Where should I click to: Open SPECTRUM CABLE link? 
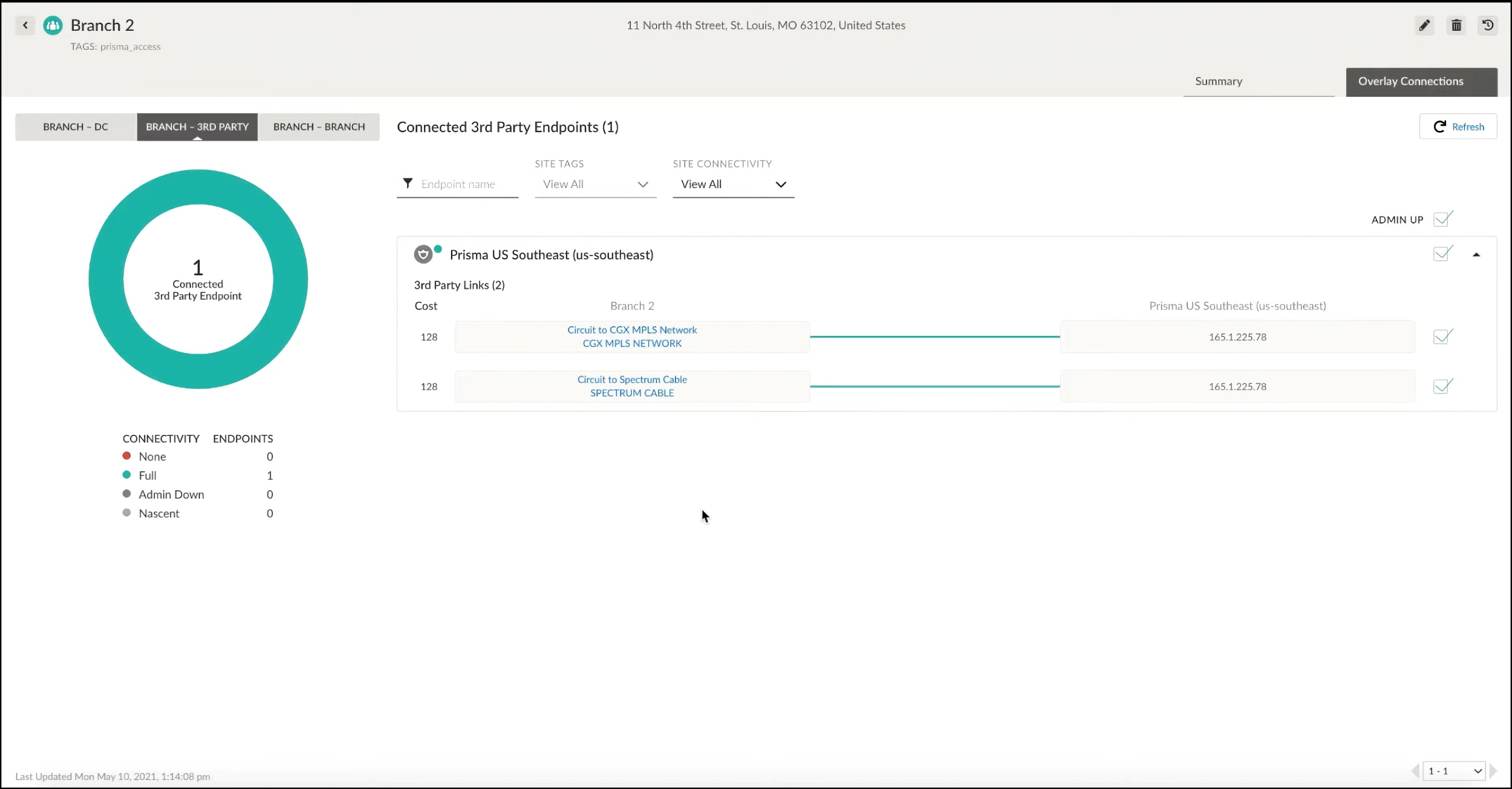(632, 392)
